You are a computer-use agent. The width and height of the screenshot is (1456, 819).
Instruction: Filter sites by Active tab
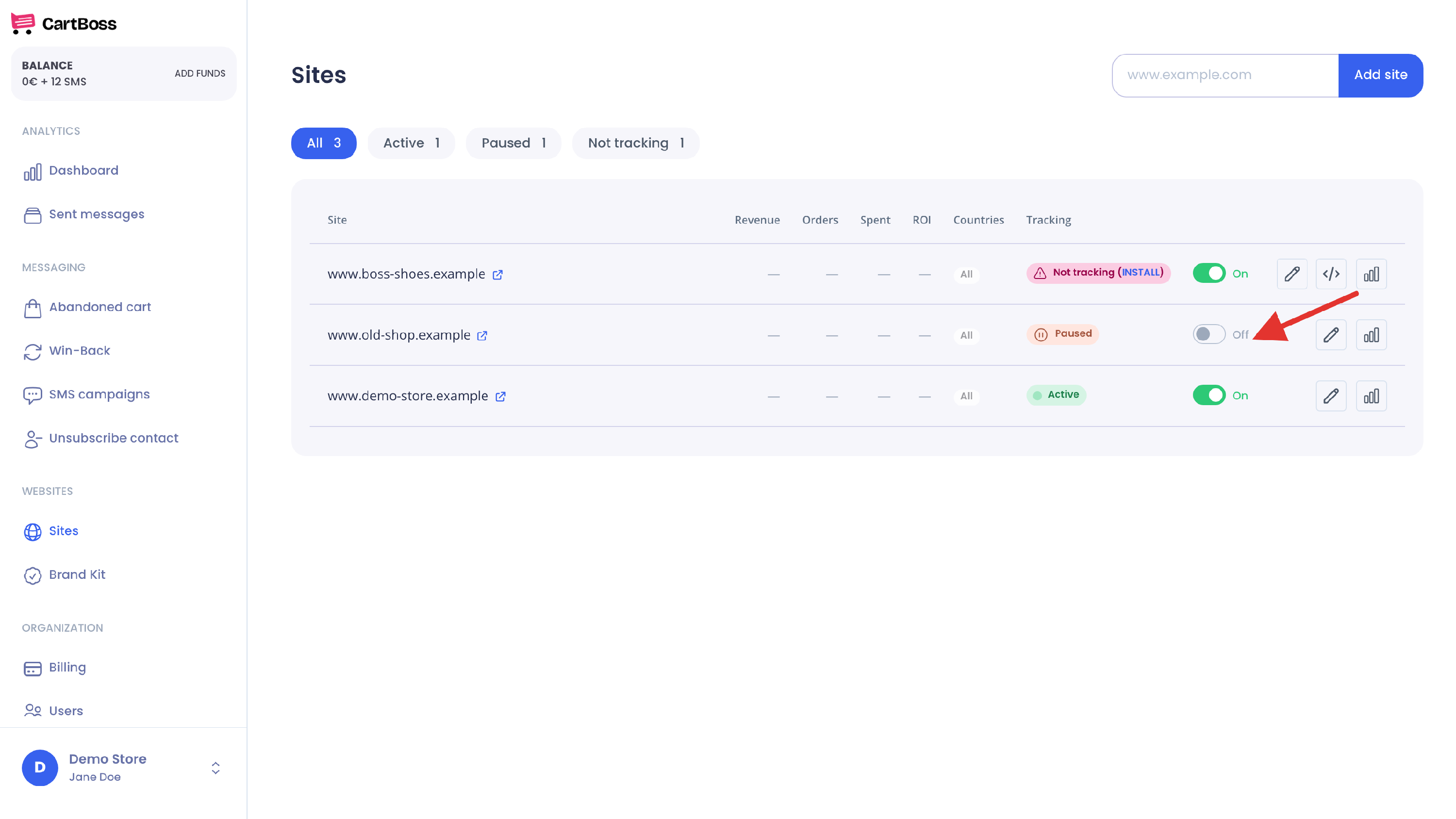[411, 143]
